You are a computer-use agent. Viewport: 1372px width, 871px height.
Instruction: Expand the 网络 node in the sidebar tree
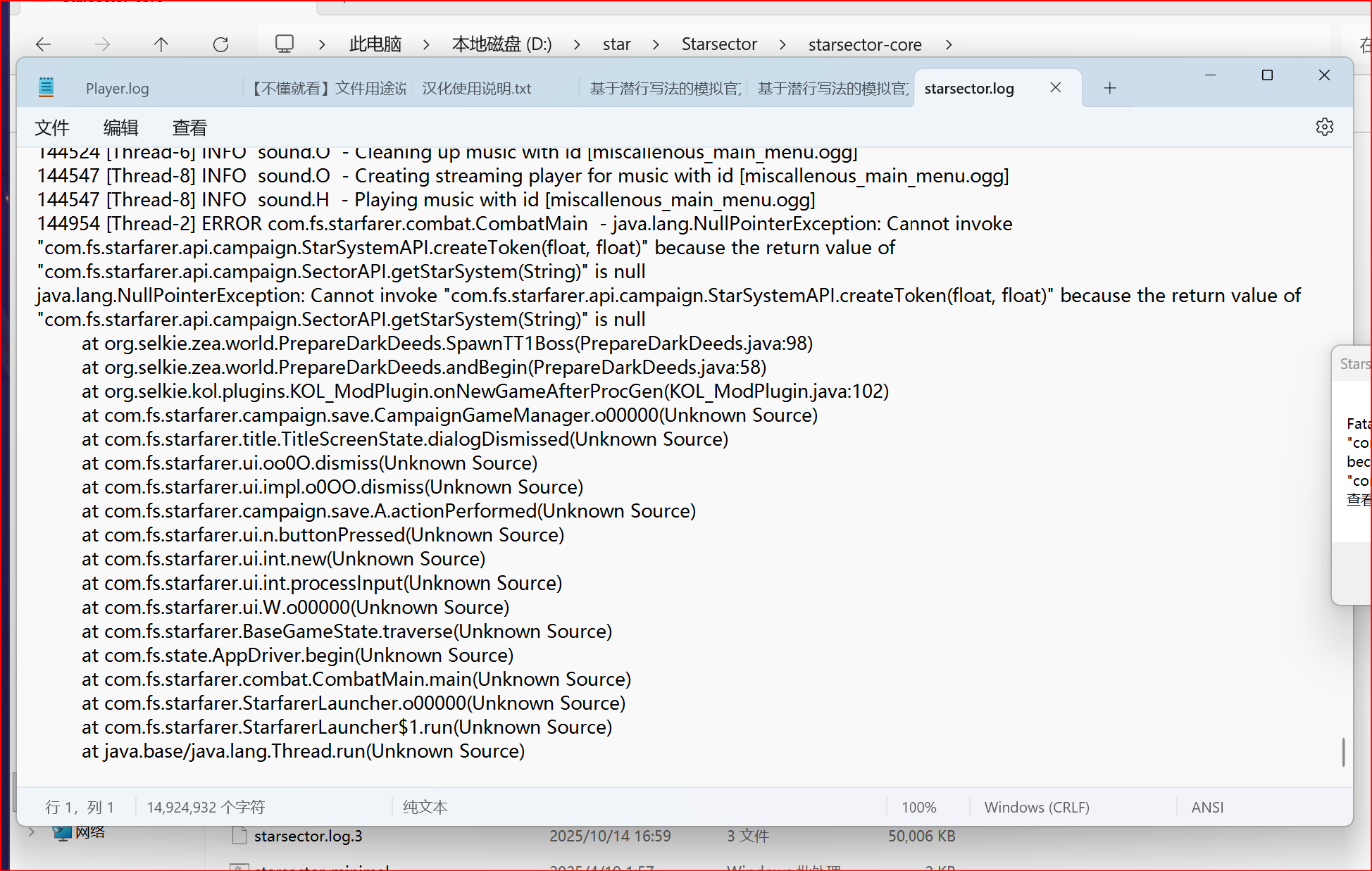click(x=32, y=832)
